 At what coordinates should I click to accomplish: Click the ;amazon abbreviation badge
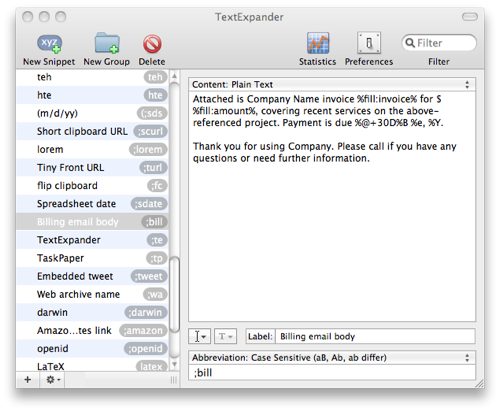143,330
